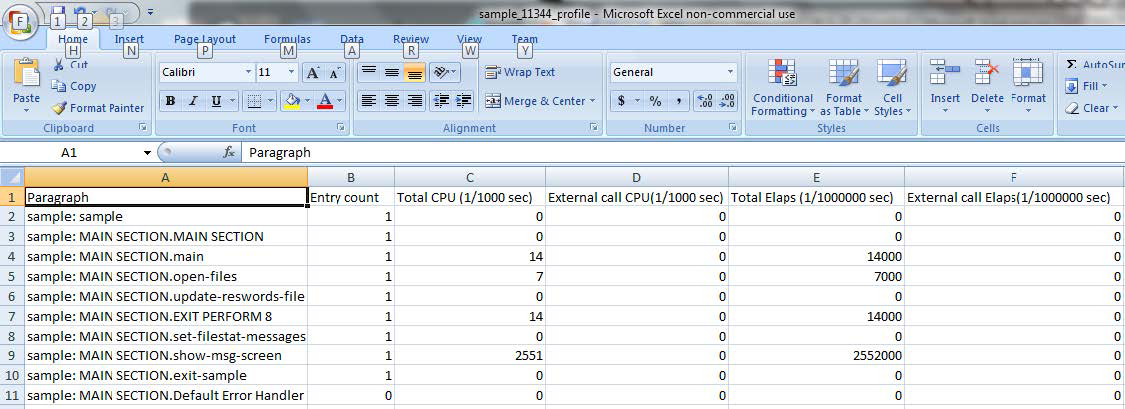1125x409 pixels.
Task: Open Alignment dialog launcher
Action: [x=593, y=128]
